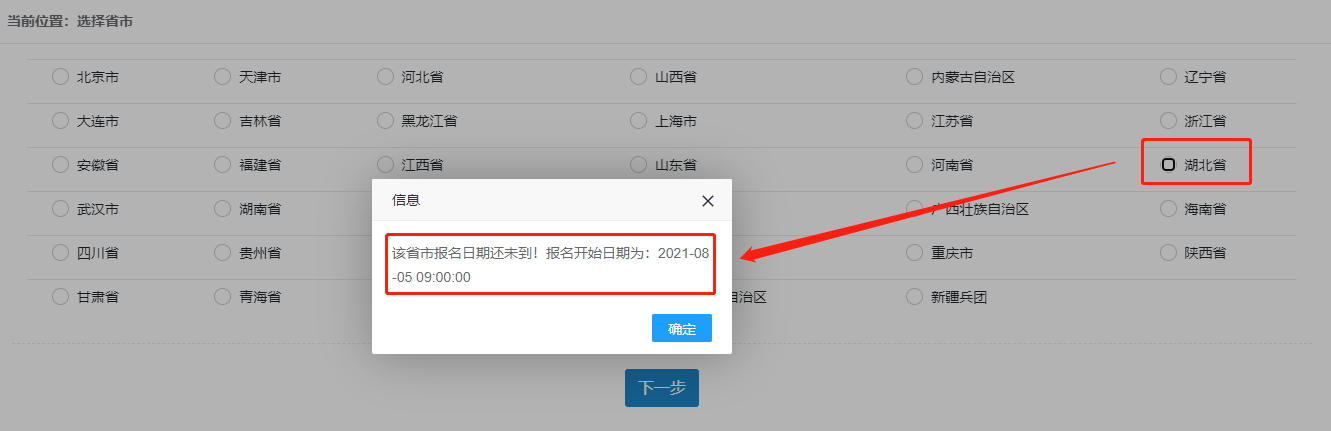The height and width of the screenshot is (431, 1331).
Task: Choose 河北省 radio option
Action: pos(385,76)
